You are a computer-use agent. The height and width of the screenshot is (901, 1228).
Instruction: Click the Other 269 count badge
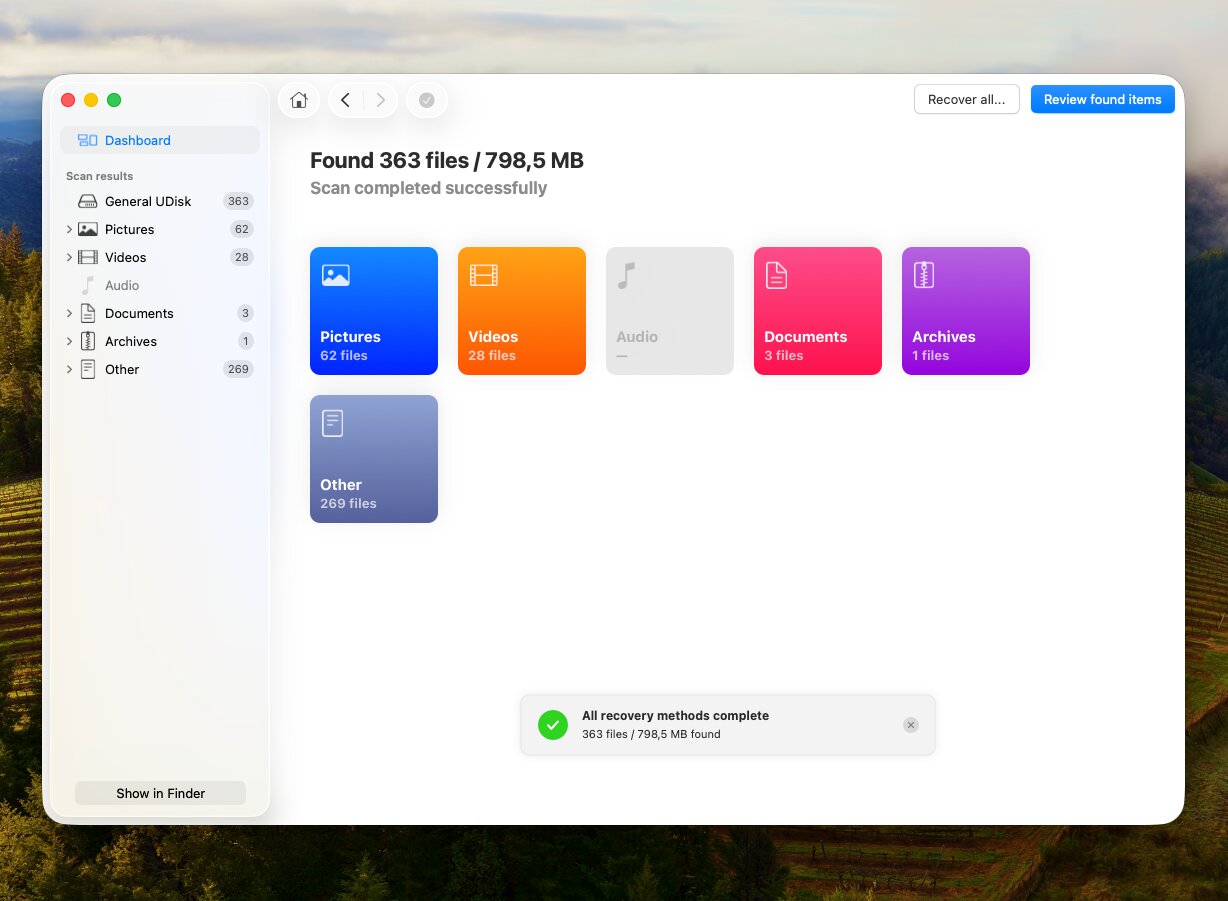pyautogui.click(x=238, y=369)
